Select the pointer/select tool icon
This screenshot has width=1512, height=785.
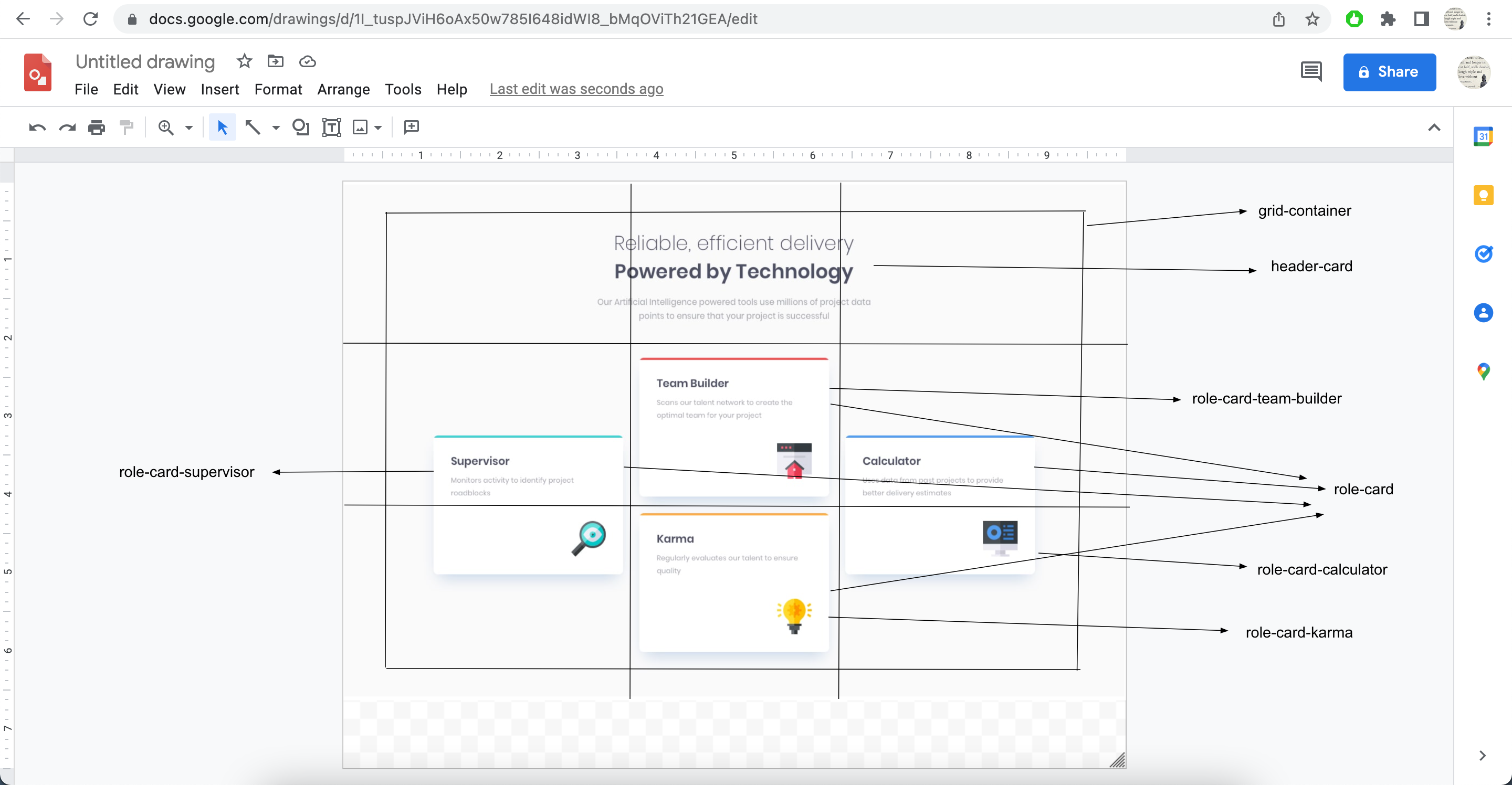(221, 126)
